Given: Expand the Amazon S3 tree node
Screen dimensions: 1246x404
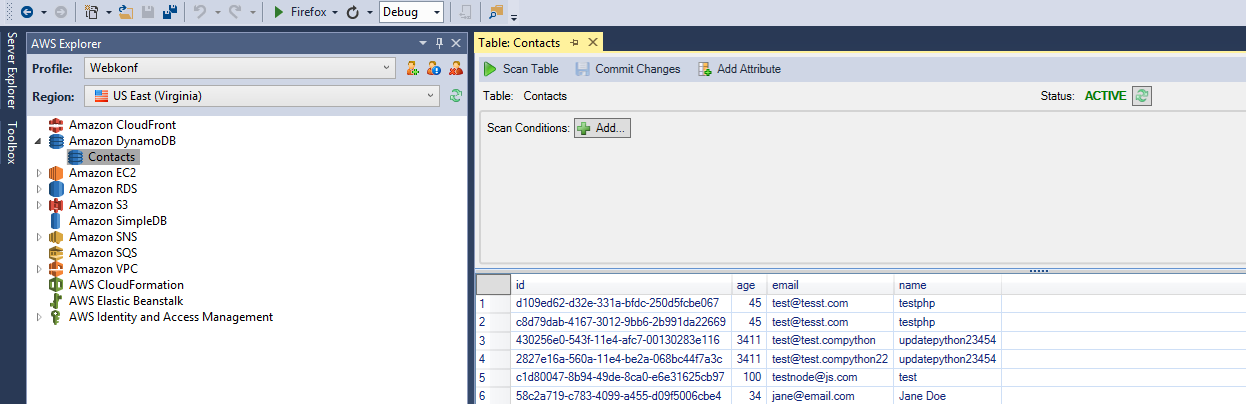Looking at the screenshot, I should pyautogui.click(x=39, y=205).
